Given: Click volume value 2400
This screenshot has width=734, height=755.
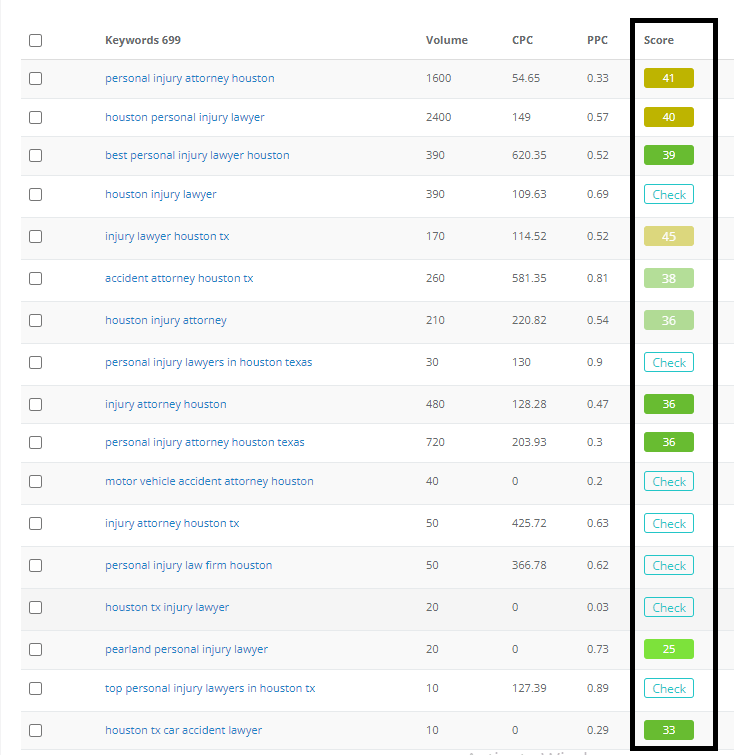Looking at the screenshot, I should (x=438, y=117).
